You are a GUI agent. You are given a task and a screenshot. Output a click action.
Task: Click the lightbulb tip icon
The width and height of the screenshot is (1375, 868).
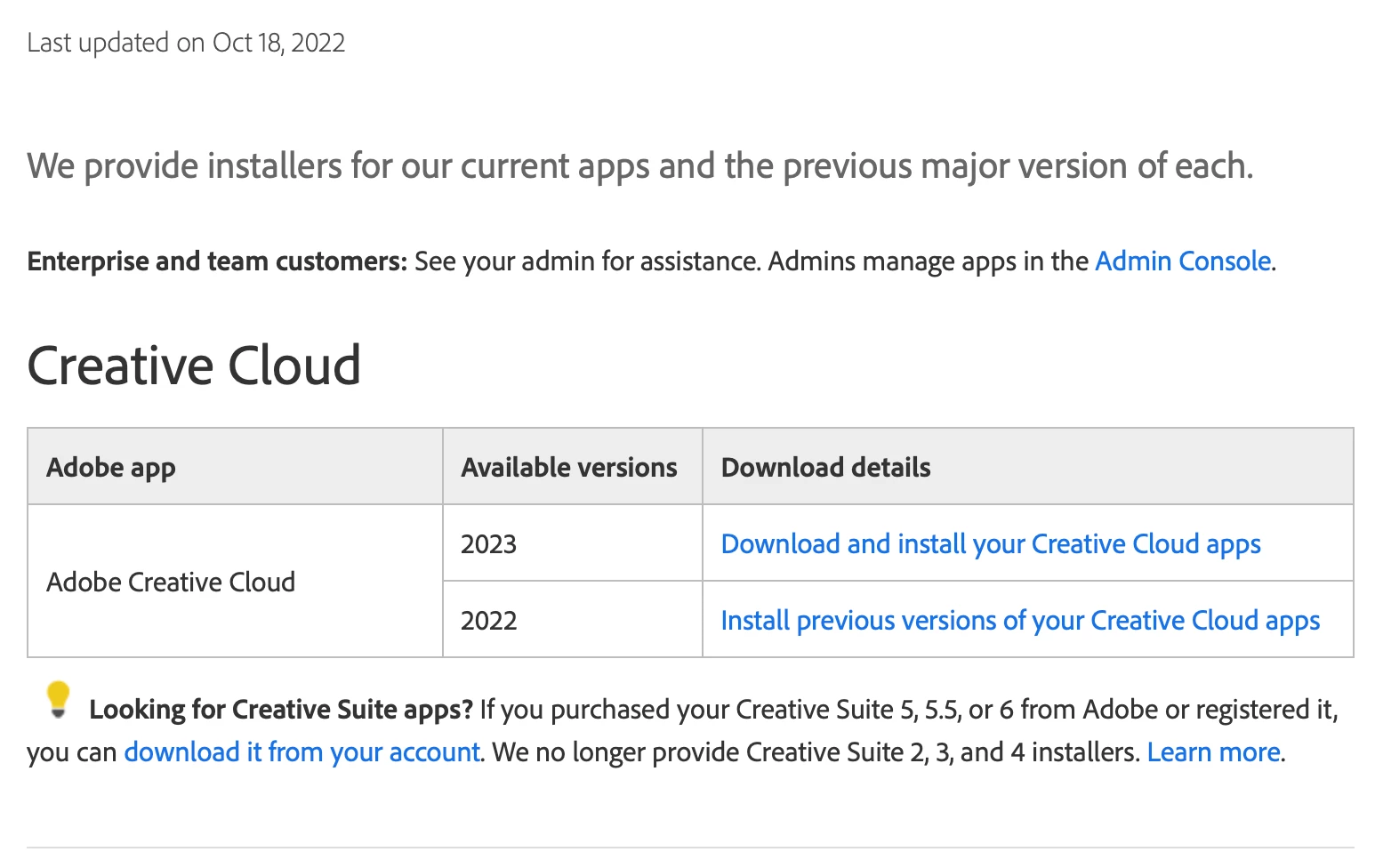pyautogui.click(x=58, y=700)
